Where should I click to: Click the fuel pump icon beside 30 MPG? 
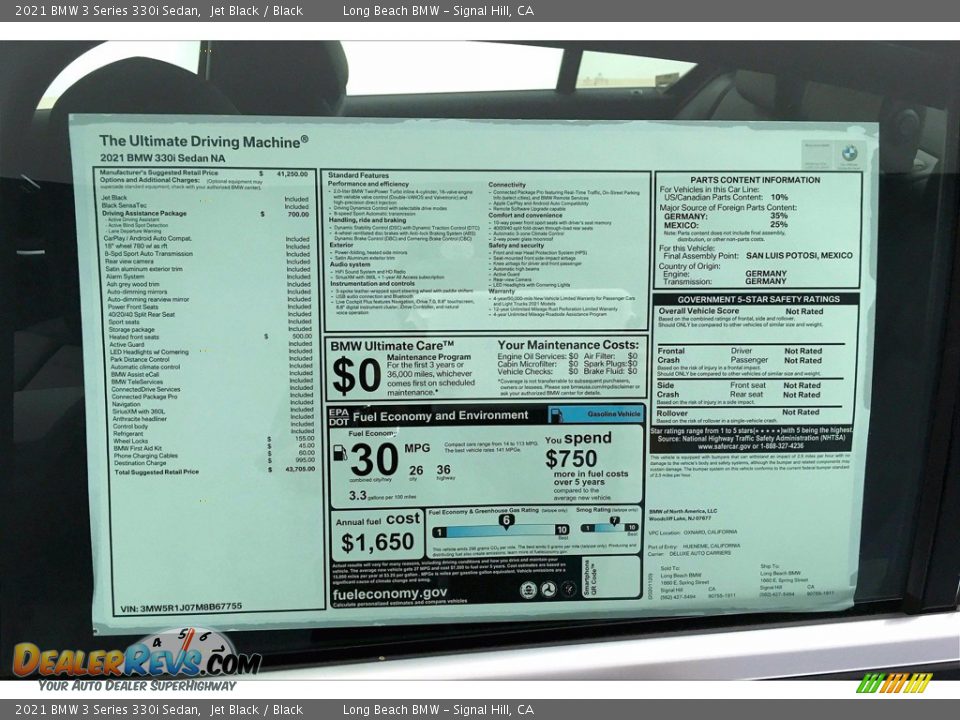[x=339, y=453]
